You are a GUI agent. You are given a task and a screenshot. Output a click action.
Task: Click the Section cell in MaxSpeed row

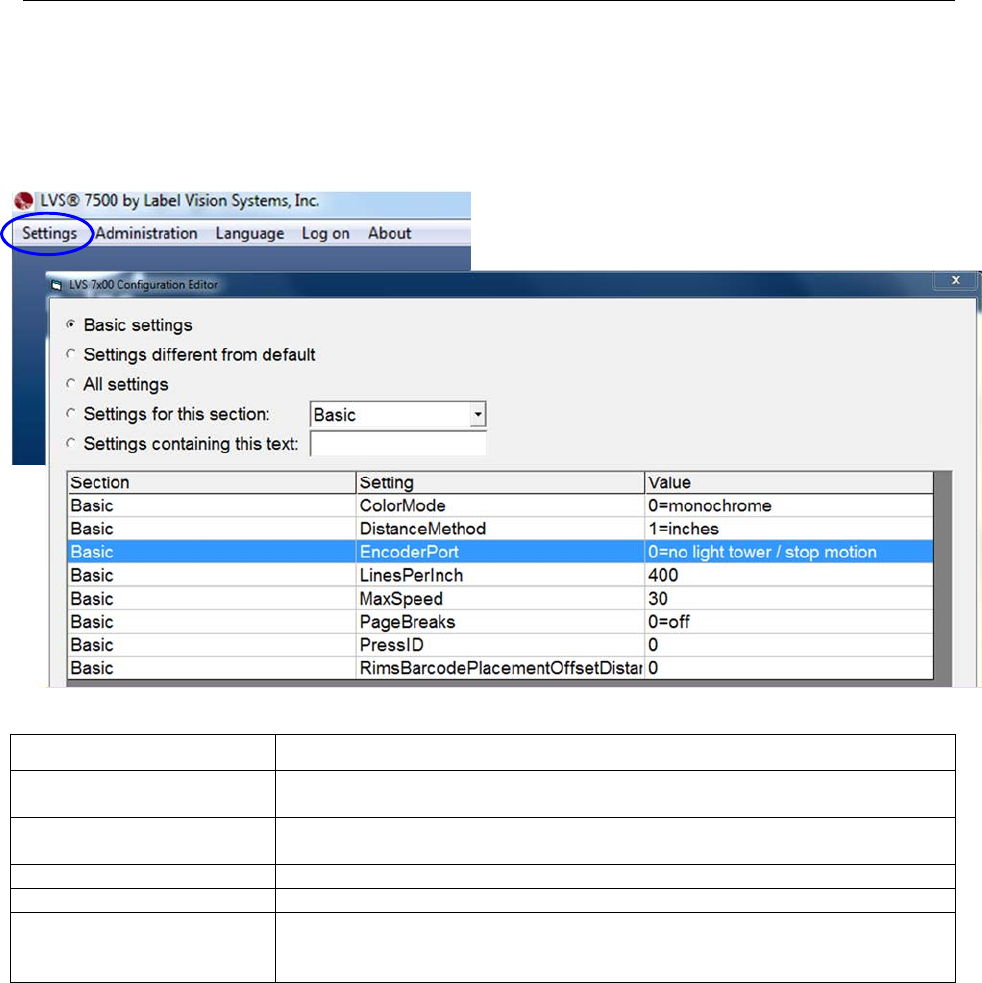point(211,598)
